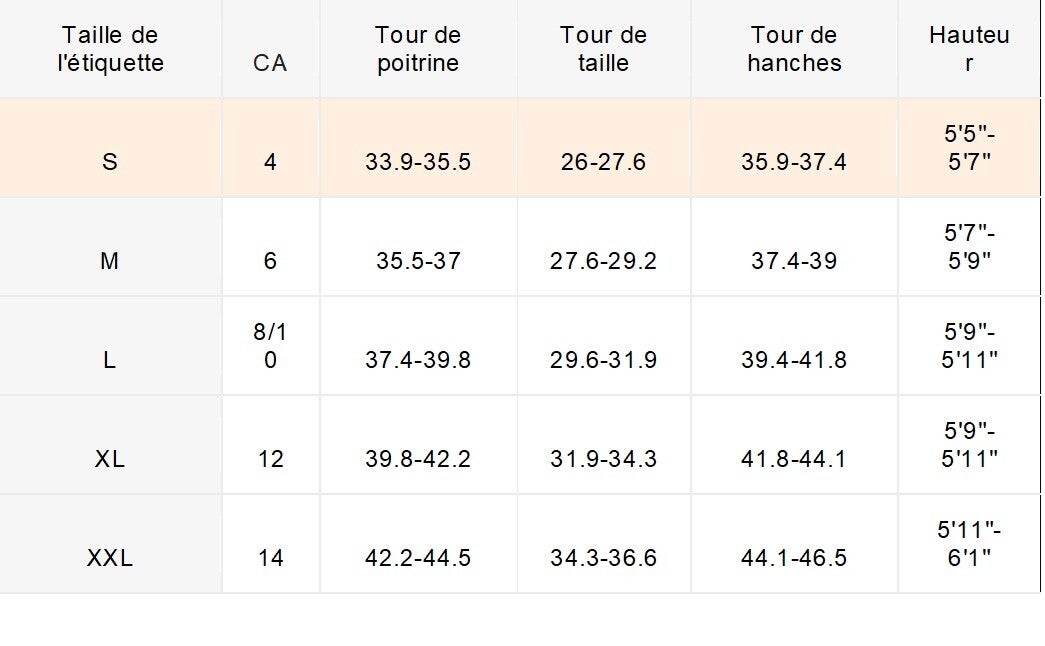The width and height of the screenshot is (1045, 646).
Task: Select the size XXL row label
Action: click(x=110, y=558)
